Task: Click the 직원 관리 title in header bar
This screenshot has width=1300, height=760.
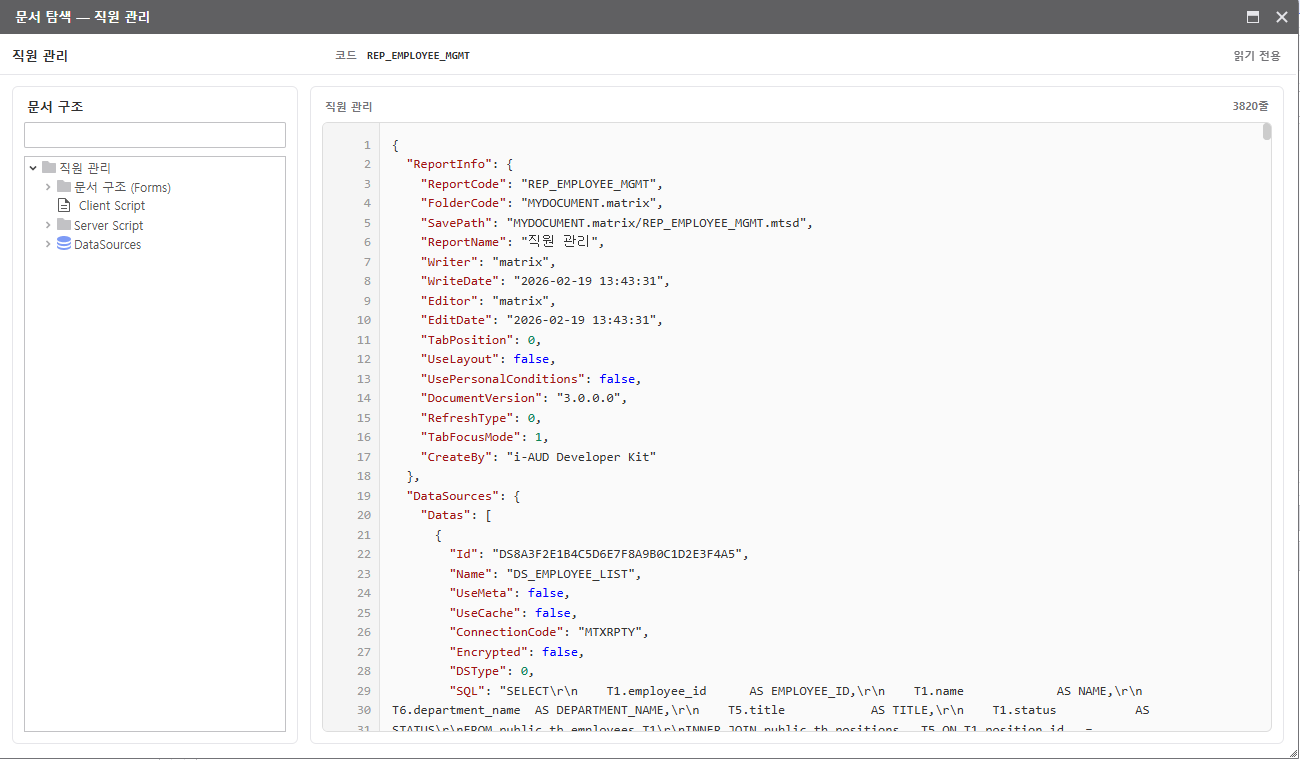Action: pos(40,56)
